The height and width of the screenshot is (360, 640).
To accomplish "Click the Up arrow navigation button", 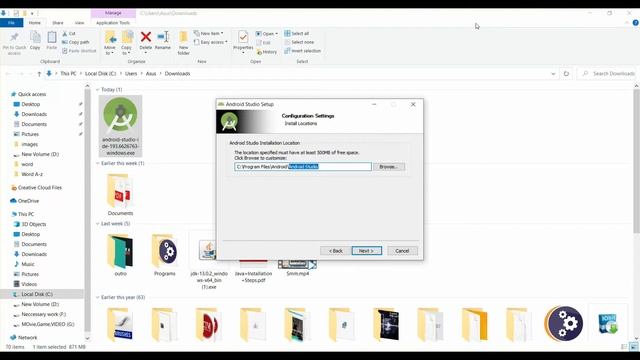I will [39, 74].
